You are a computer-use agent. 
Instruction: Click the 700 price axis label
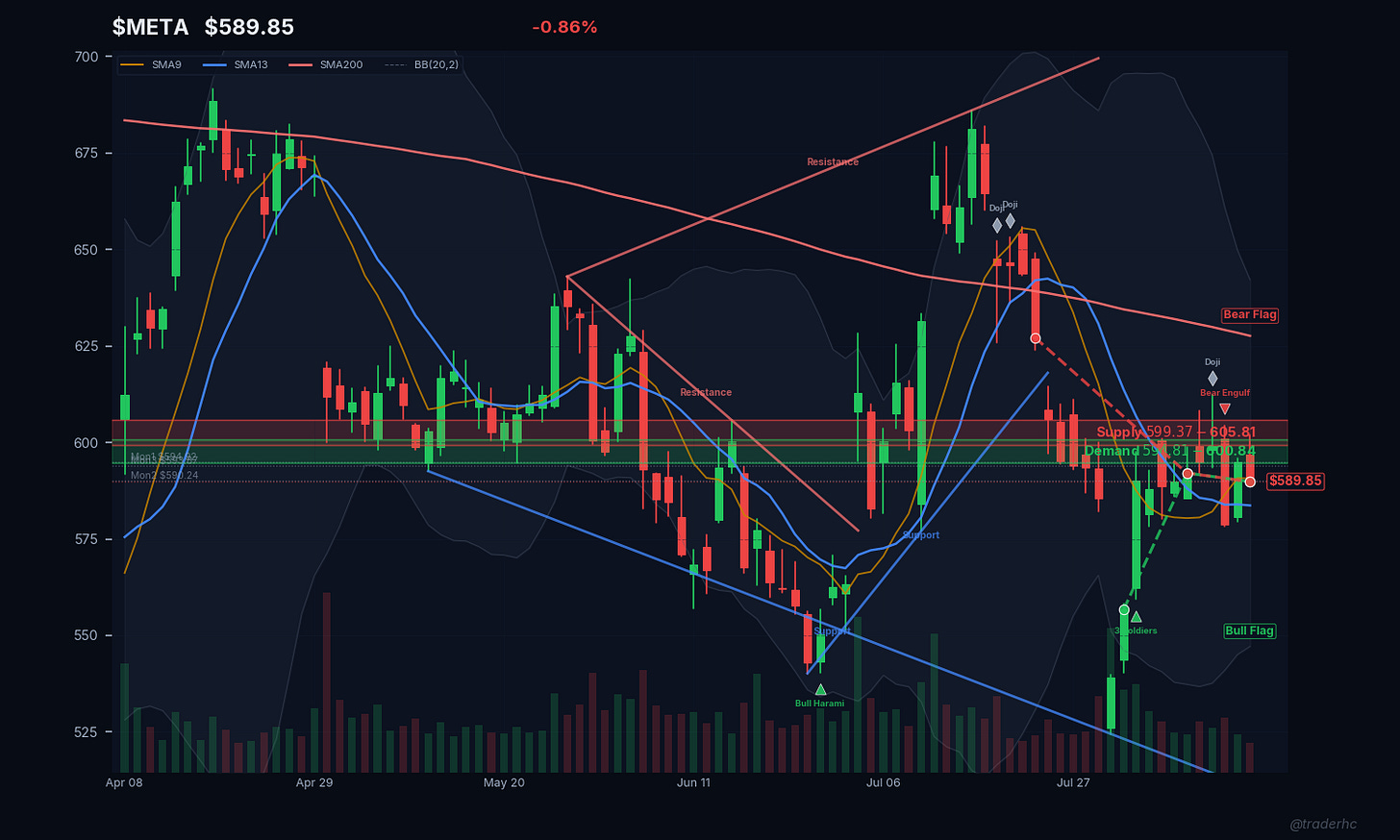[87, 57]
